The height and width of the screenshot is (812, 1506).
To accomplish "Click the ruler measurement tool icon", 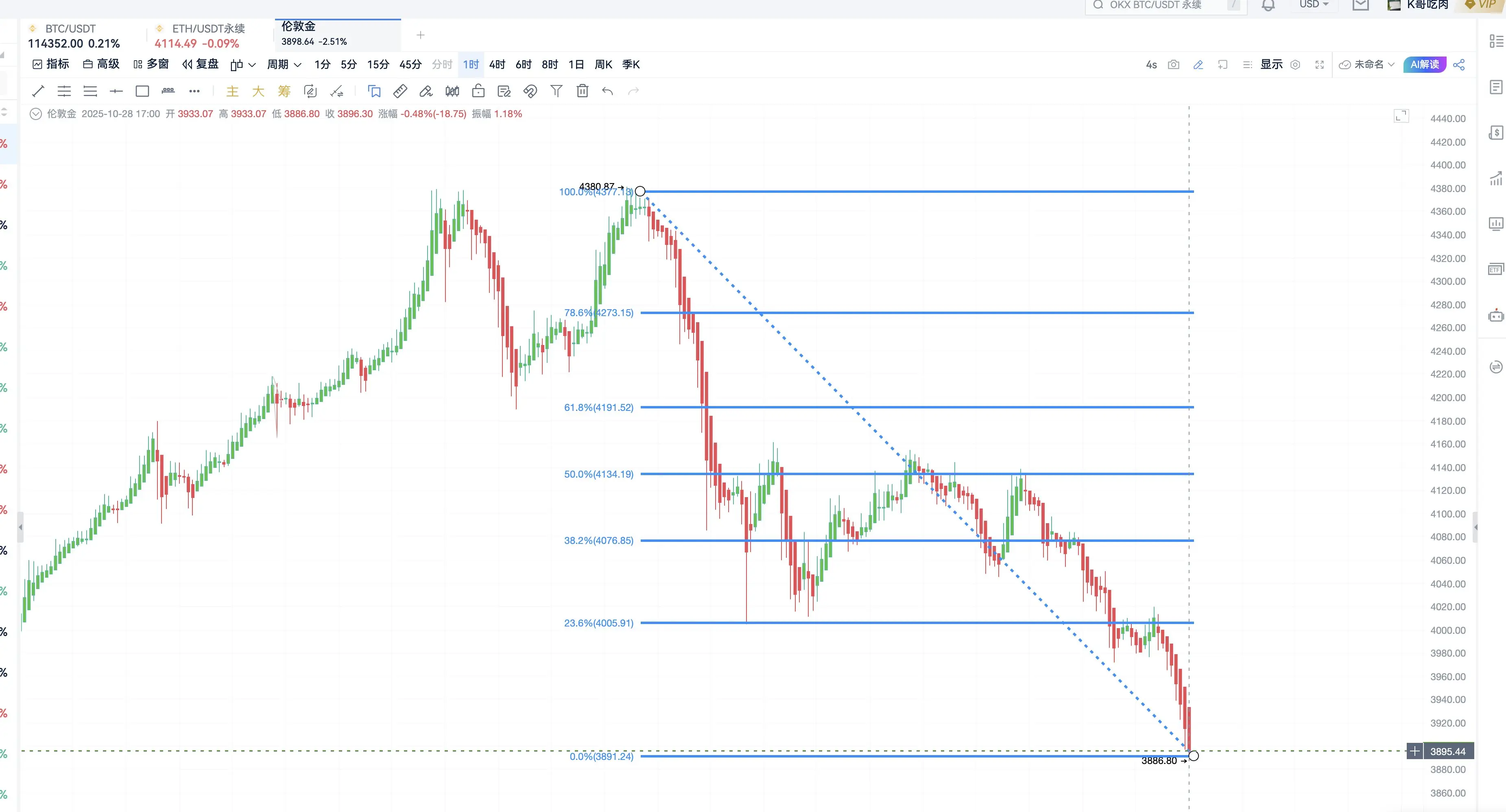I will pyautogui.click(x=400, y=91).
